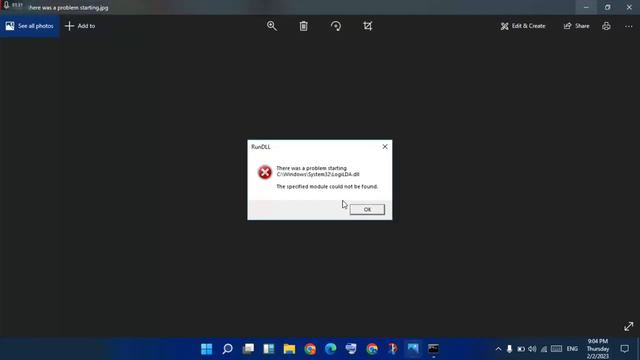Restore down the Photos window

pyautogui.click(x=607, y=7)
